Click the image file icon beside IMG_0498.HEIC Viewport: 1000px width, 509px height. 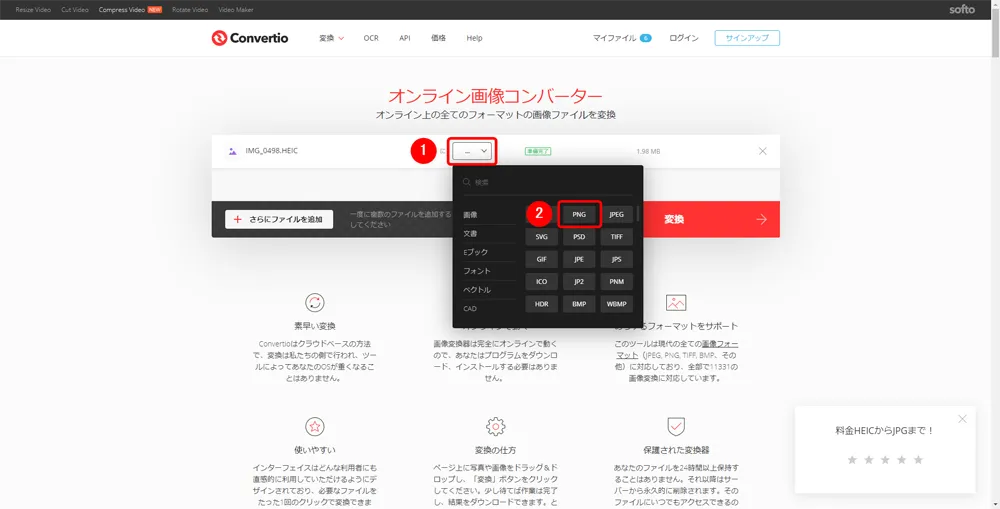pyautogui.click(x=232, y=151)
